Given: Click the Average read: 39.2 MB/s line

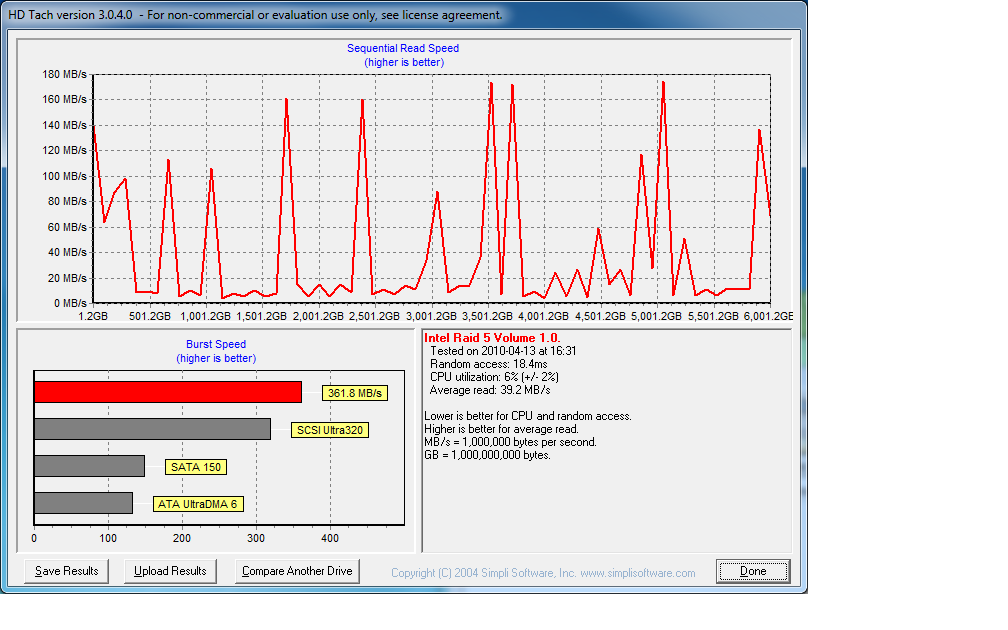Looking at the screenshot, I should [x=490, y=390].
